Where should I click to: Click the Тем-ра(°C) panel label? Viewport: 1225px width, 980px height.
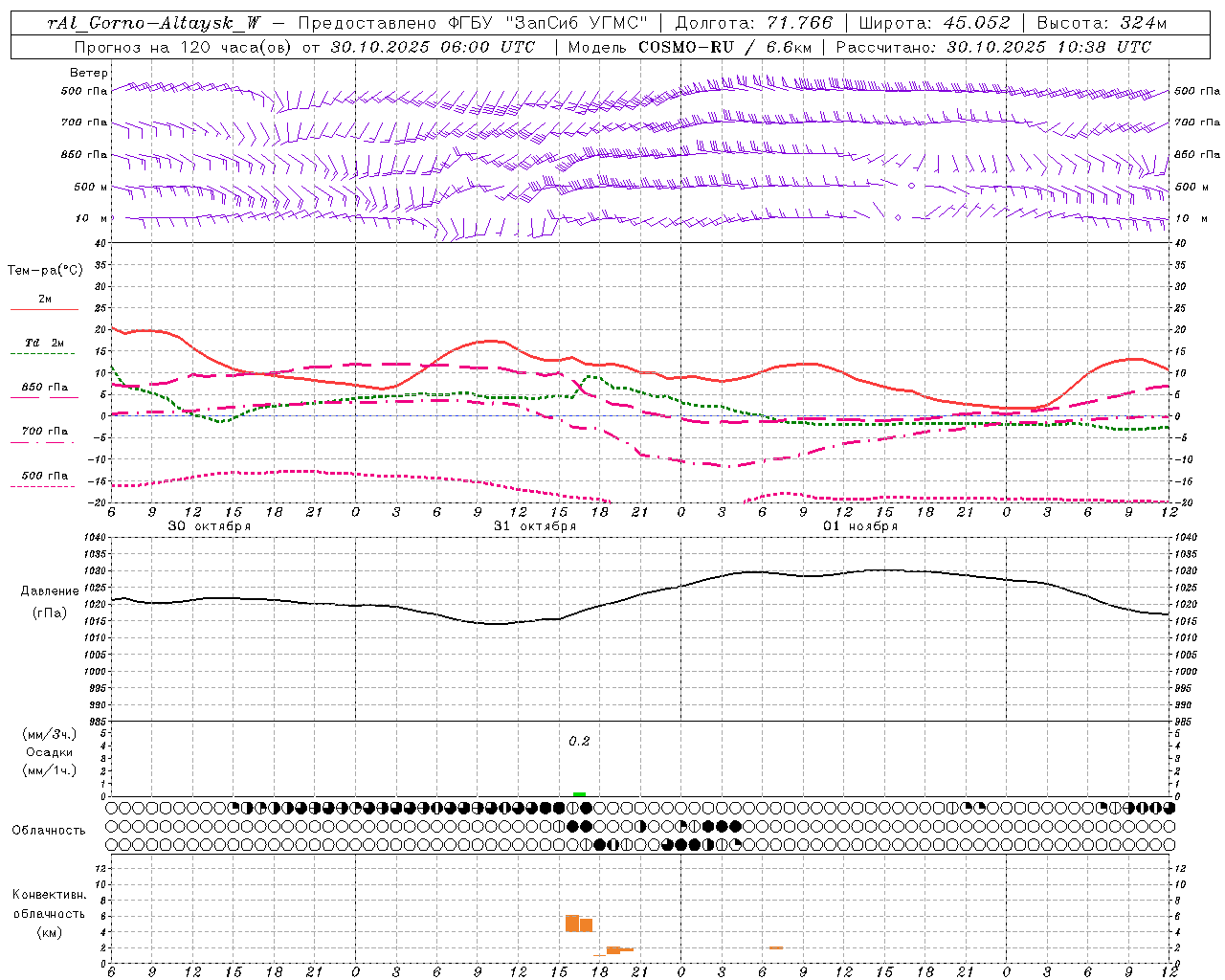click(x=45, y=271)
